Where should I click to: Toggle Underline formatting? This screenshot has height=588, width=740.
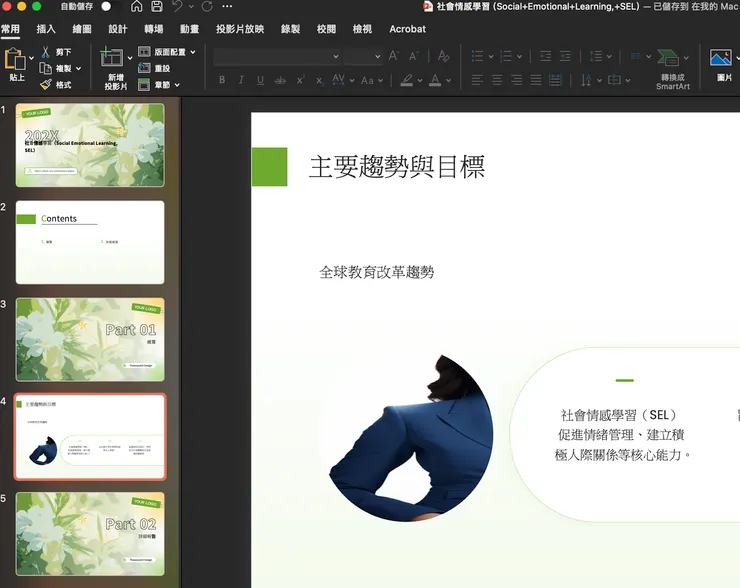coord(260,80)
